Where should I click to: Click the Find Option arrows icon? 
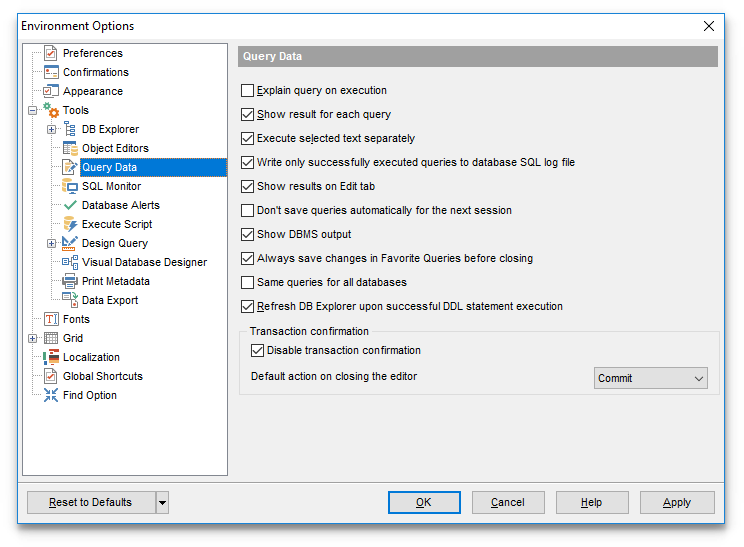(51, 395)
